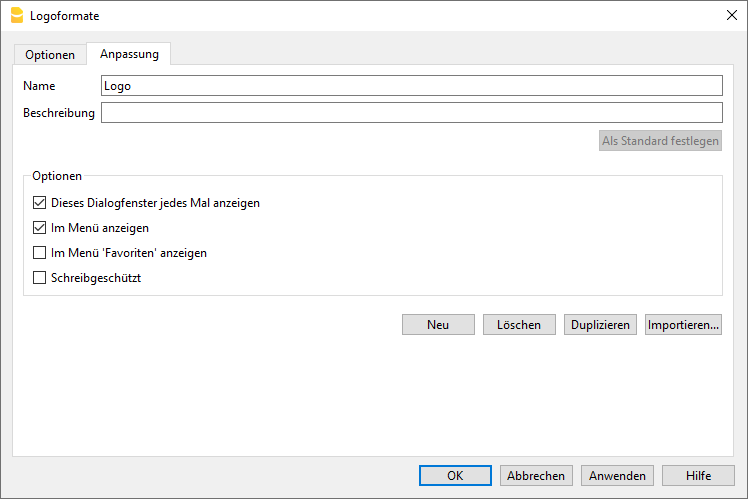Select the Anpassung tab
The height and width of the screenshot is (499, 748).
coord(129,54)
